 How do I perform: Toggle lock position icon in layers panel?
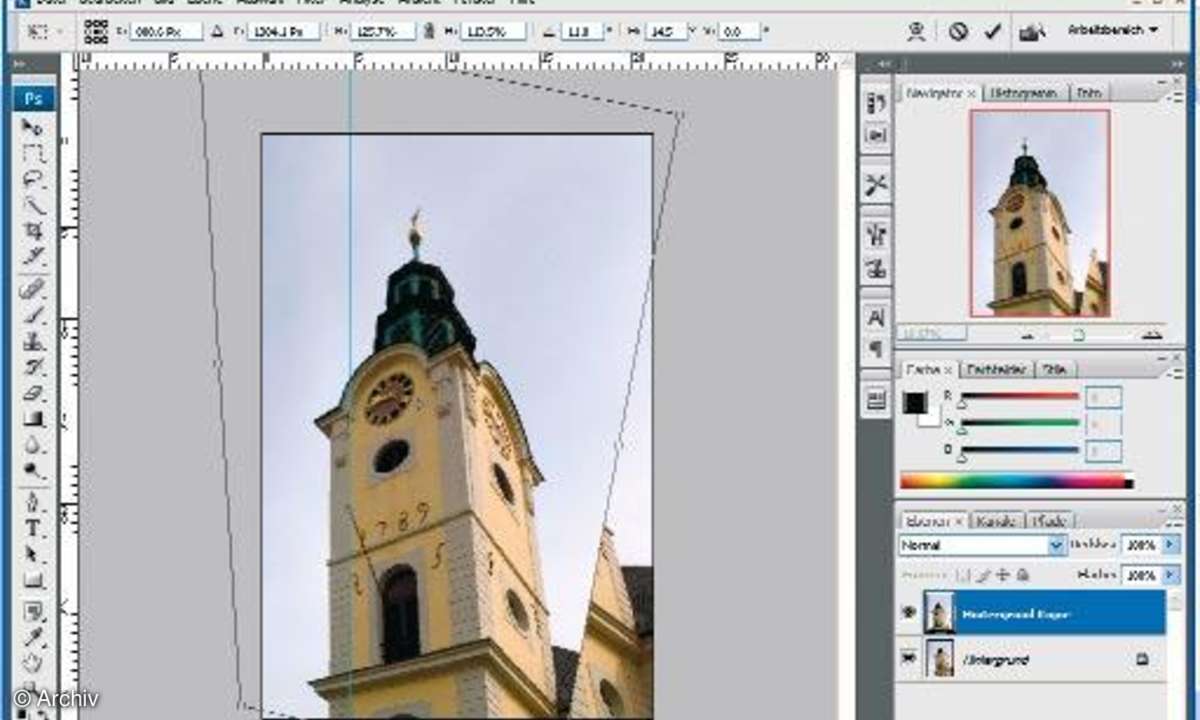(1003, 576)
